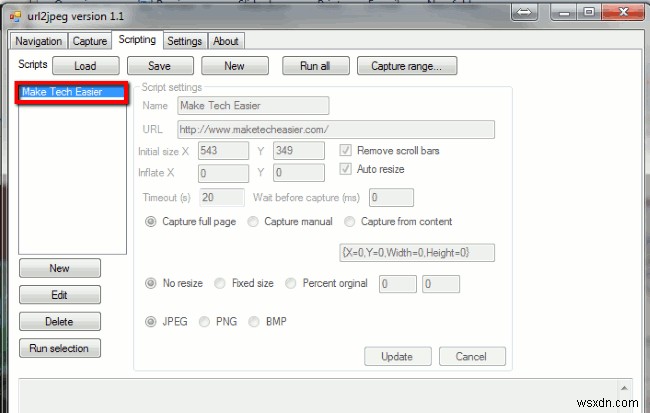This screenshot has height=413, width=650.
Task: Click the Run all button
Action: [x=315, y=66]
